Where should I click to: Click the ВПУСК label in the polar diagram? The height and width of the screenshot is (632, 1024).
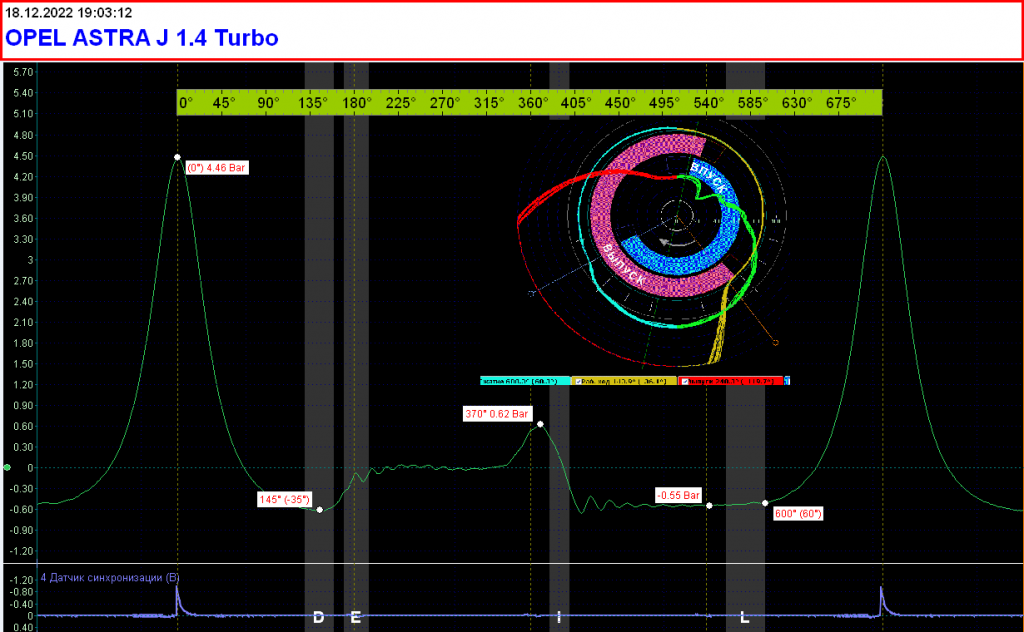(709, 178)
